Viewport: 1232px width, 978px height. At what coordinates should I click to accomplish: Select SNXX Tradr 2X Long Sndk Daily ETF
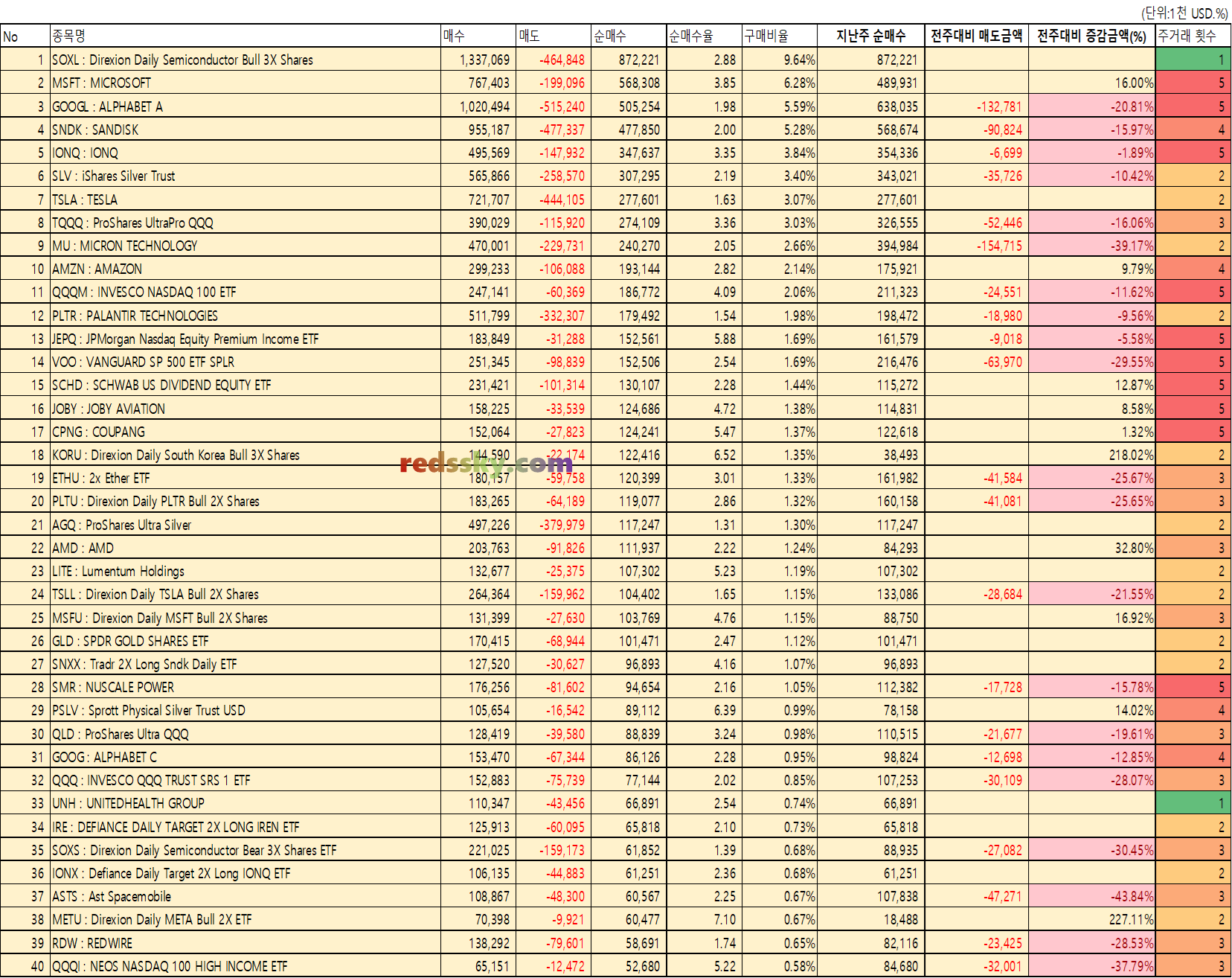(246, 664)
